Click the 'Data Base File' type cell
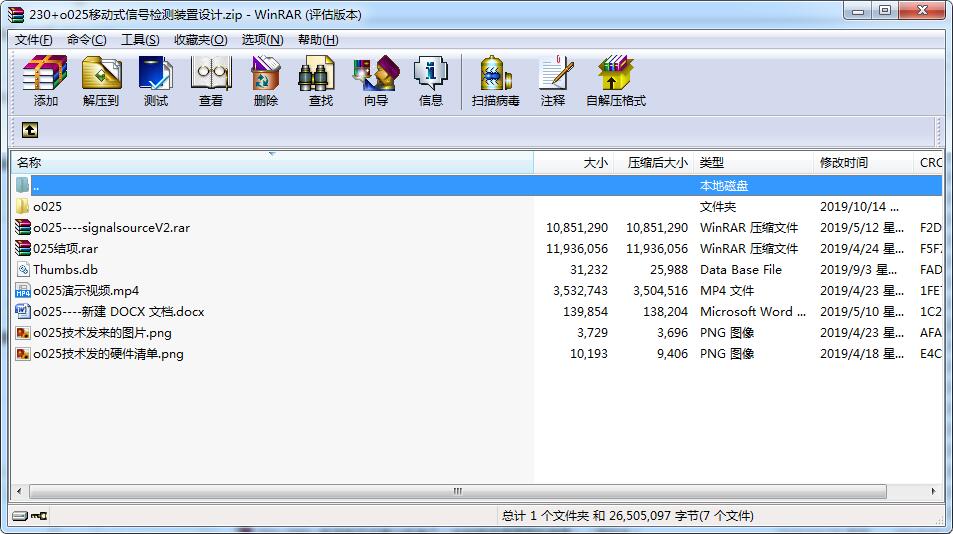This screenshot has width=953, height=534. (741, 269)
